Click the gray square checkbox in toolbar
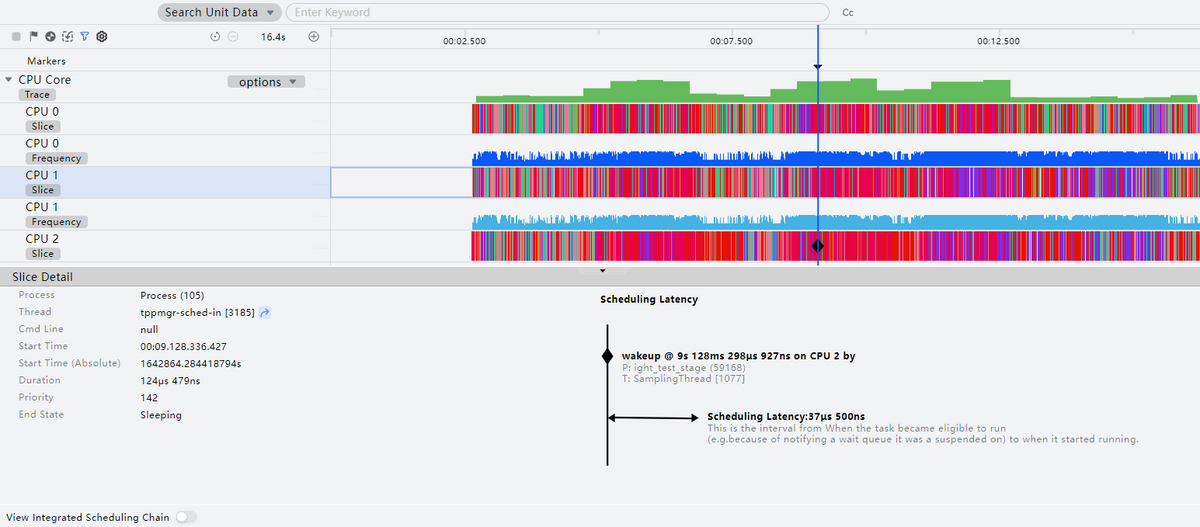Viewport: 1200px width, 527px height. point(16,36)
